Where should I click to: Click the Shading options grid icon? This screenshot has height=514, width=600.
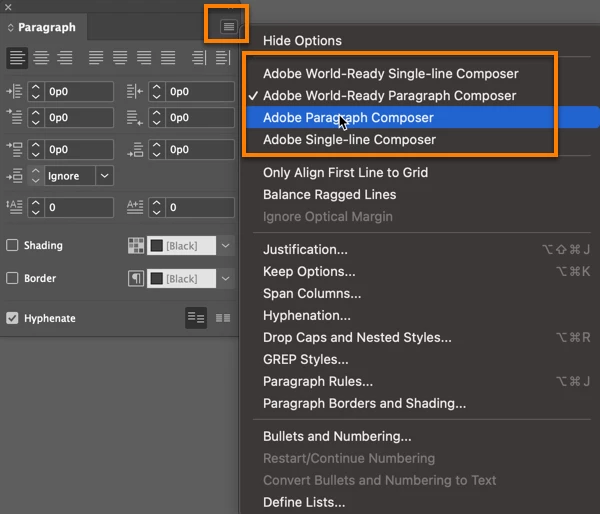click(136, 245)
